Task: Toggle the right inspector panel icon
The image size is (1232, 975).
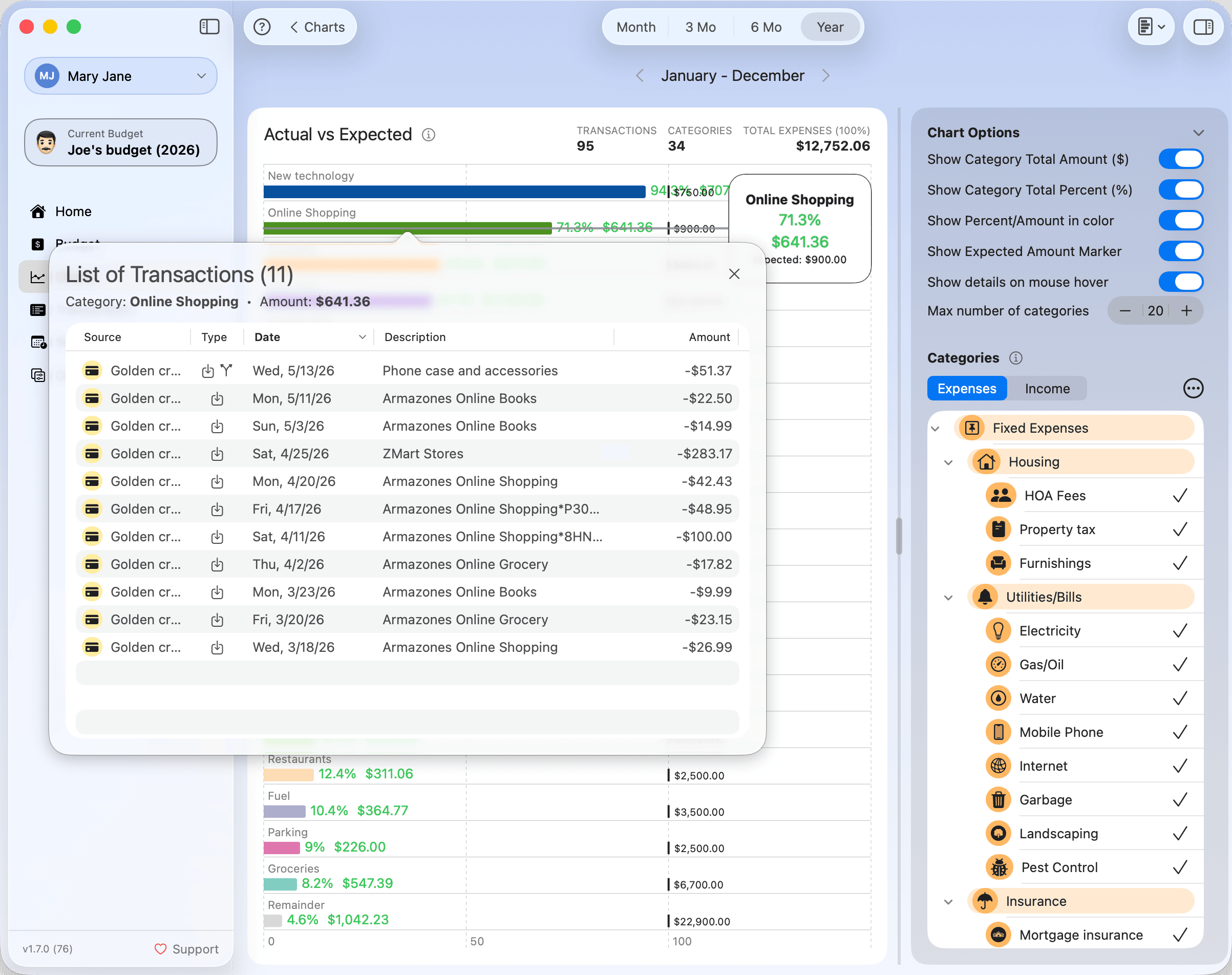Action: click(x=1203, y=27)
